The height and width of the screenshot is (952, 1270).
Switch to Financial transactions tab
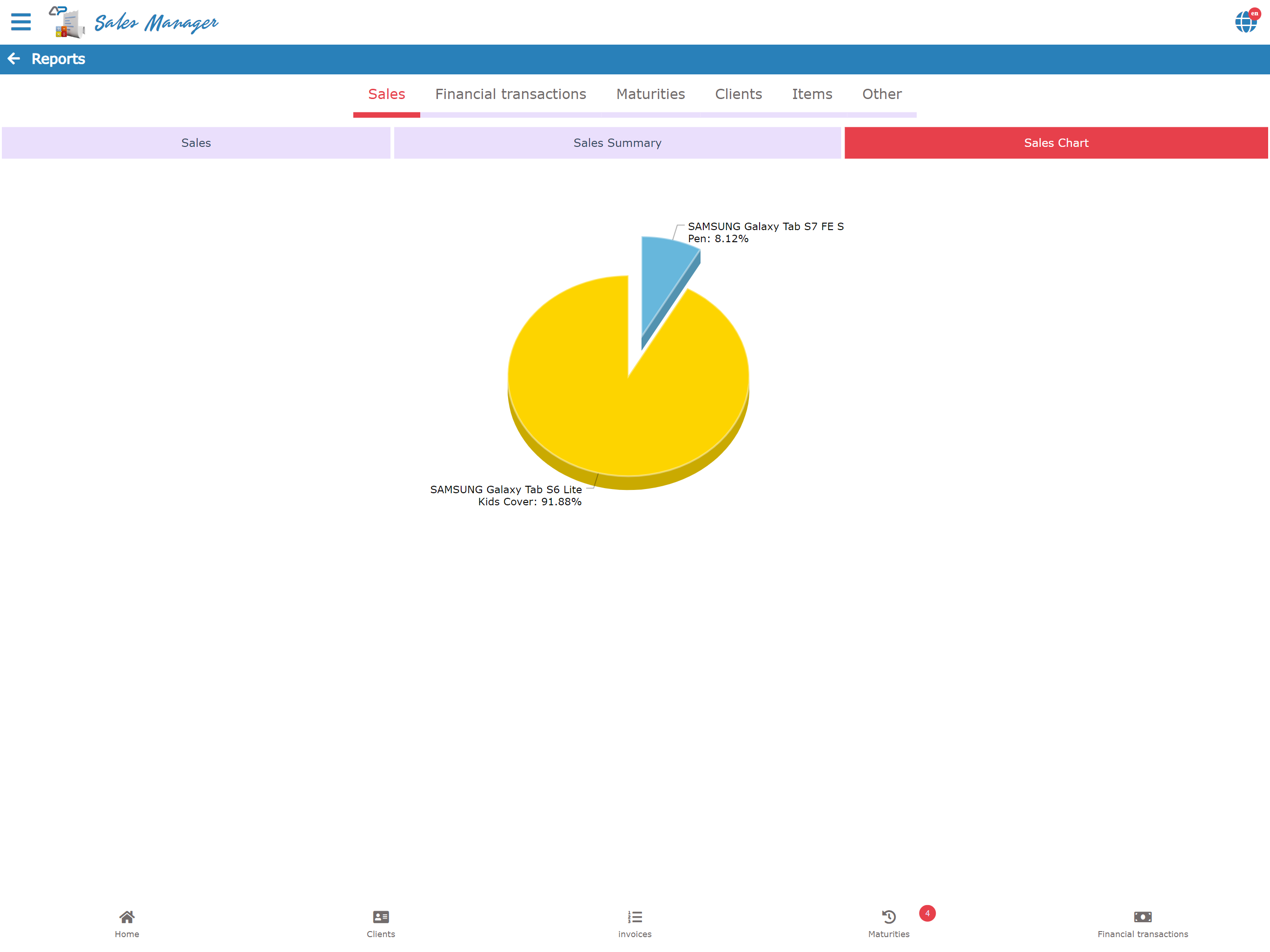pos(510,94)
